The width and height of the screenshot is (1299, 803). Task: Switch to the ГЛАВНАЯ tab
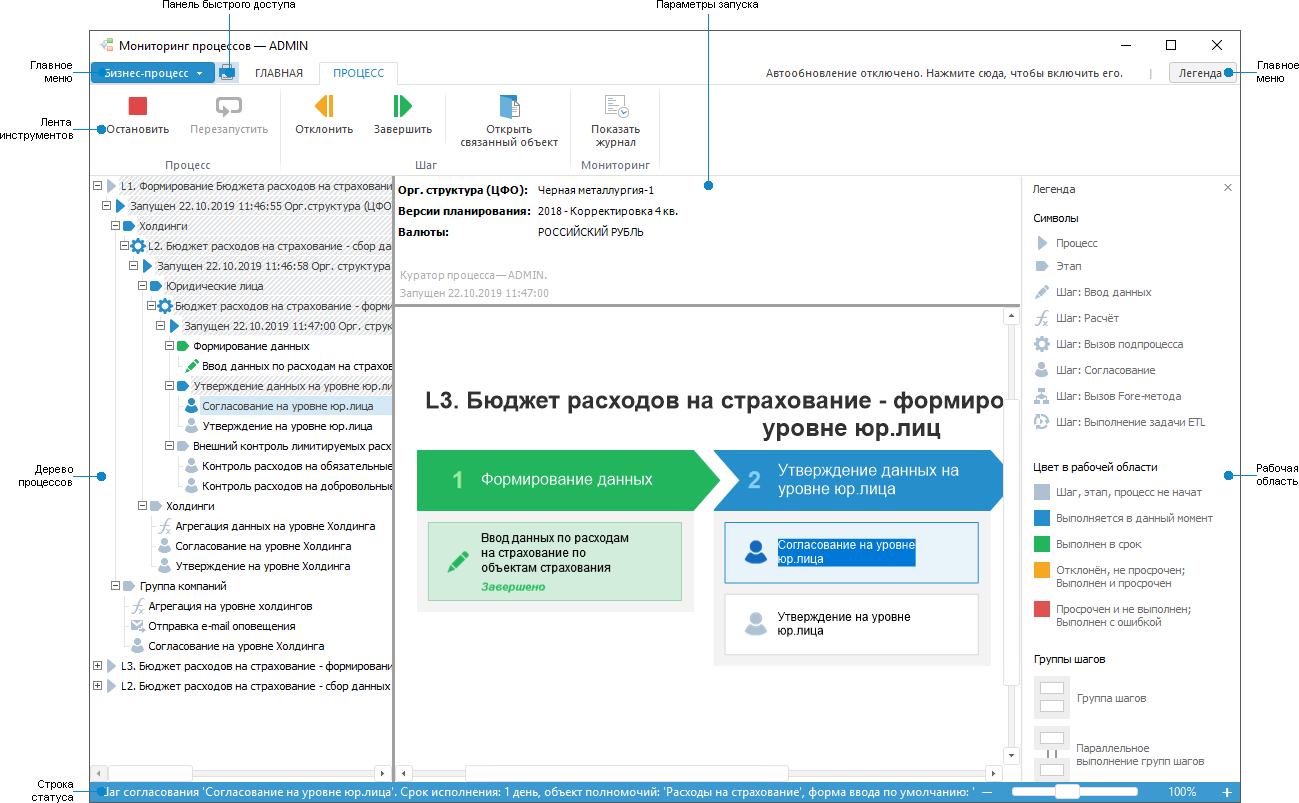pos(281,72)
